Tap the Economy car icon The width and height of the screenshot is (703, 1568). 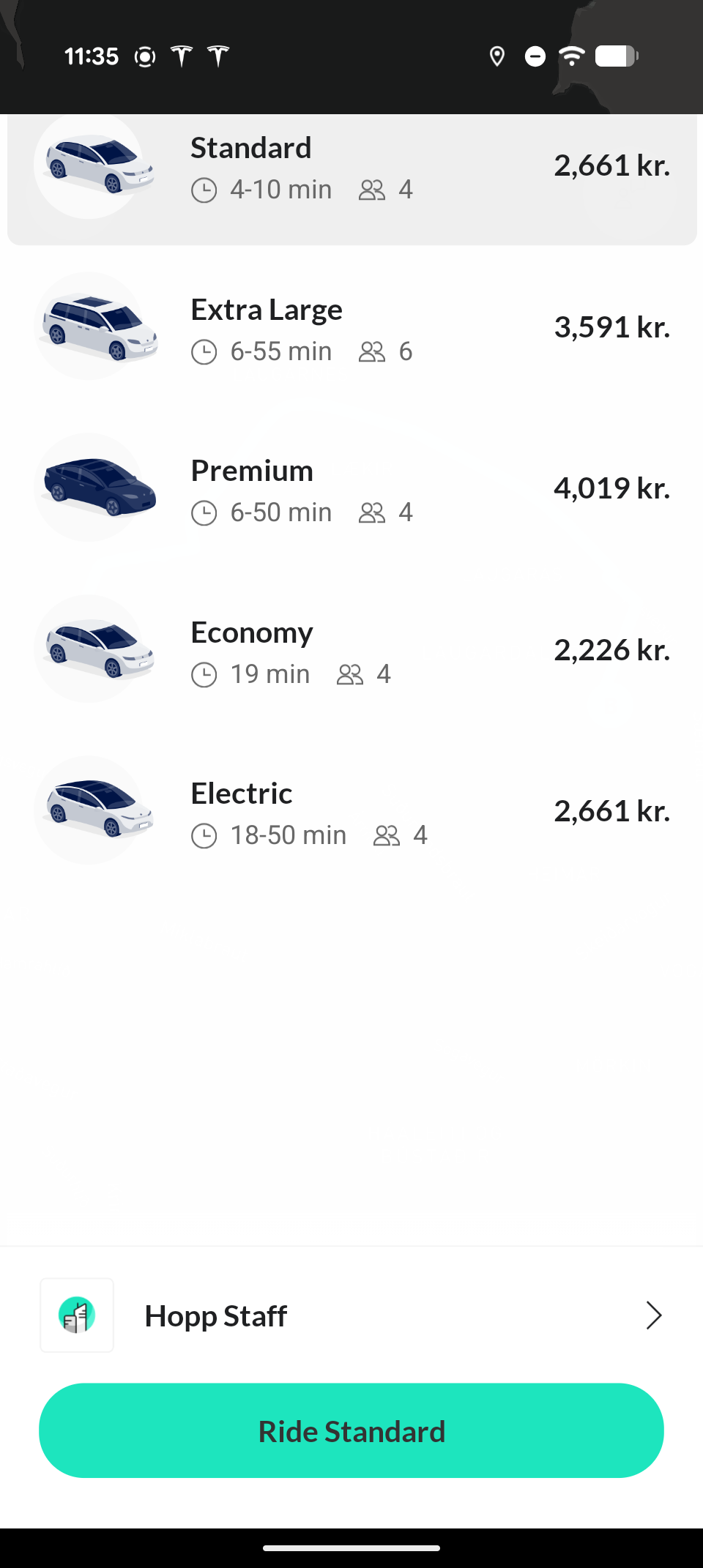(x=99, y=649)
